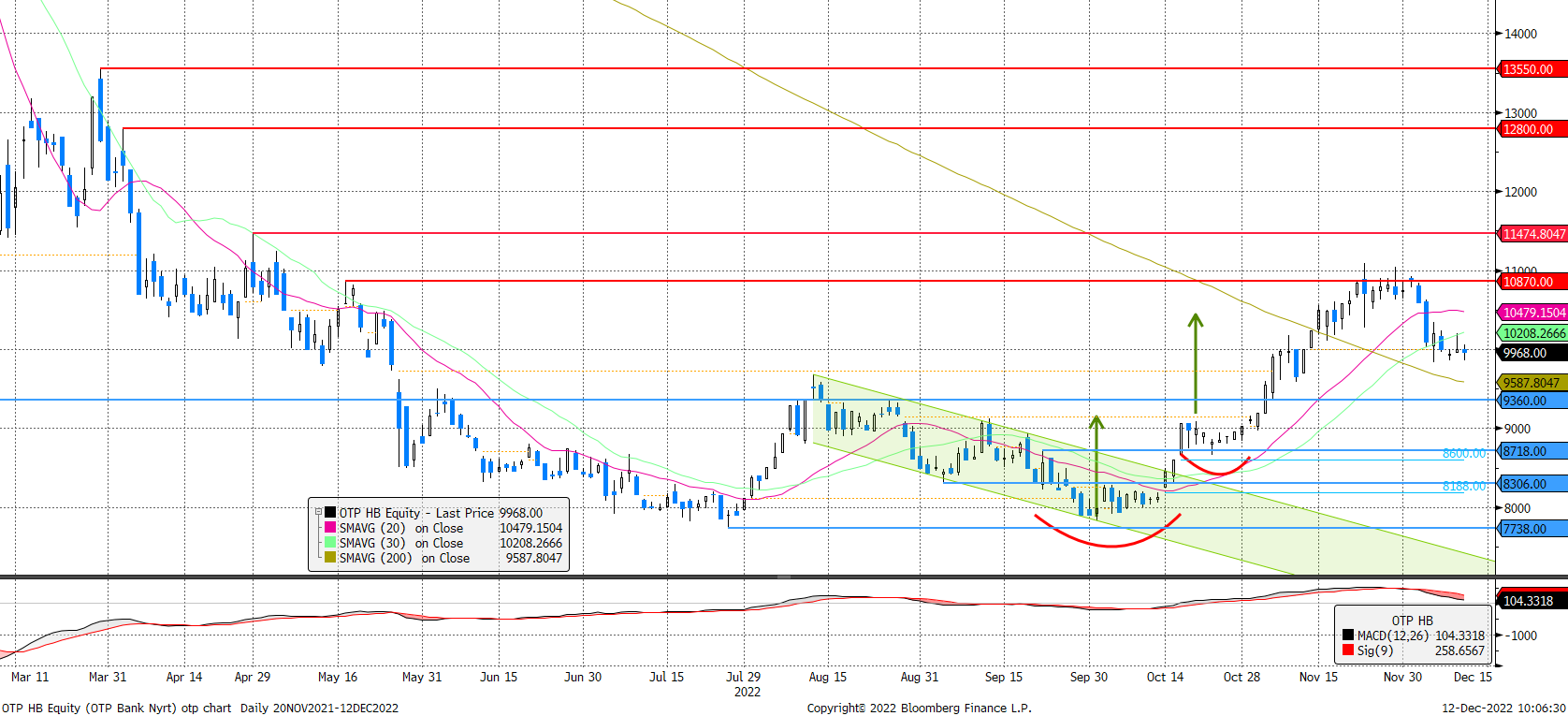
Task: Click the olive SMAVG (200) legend swatch
Action: 330,558
